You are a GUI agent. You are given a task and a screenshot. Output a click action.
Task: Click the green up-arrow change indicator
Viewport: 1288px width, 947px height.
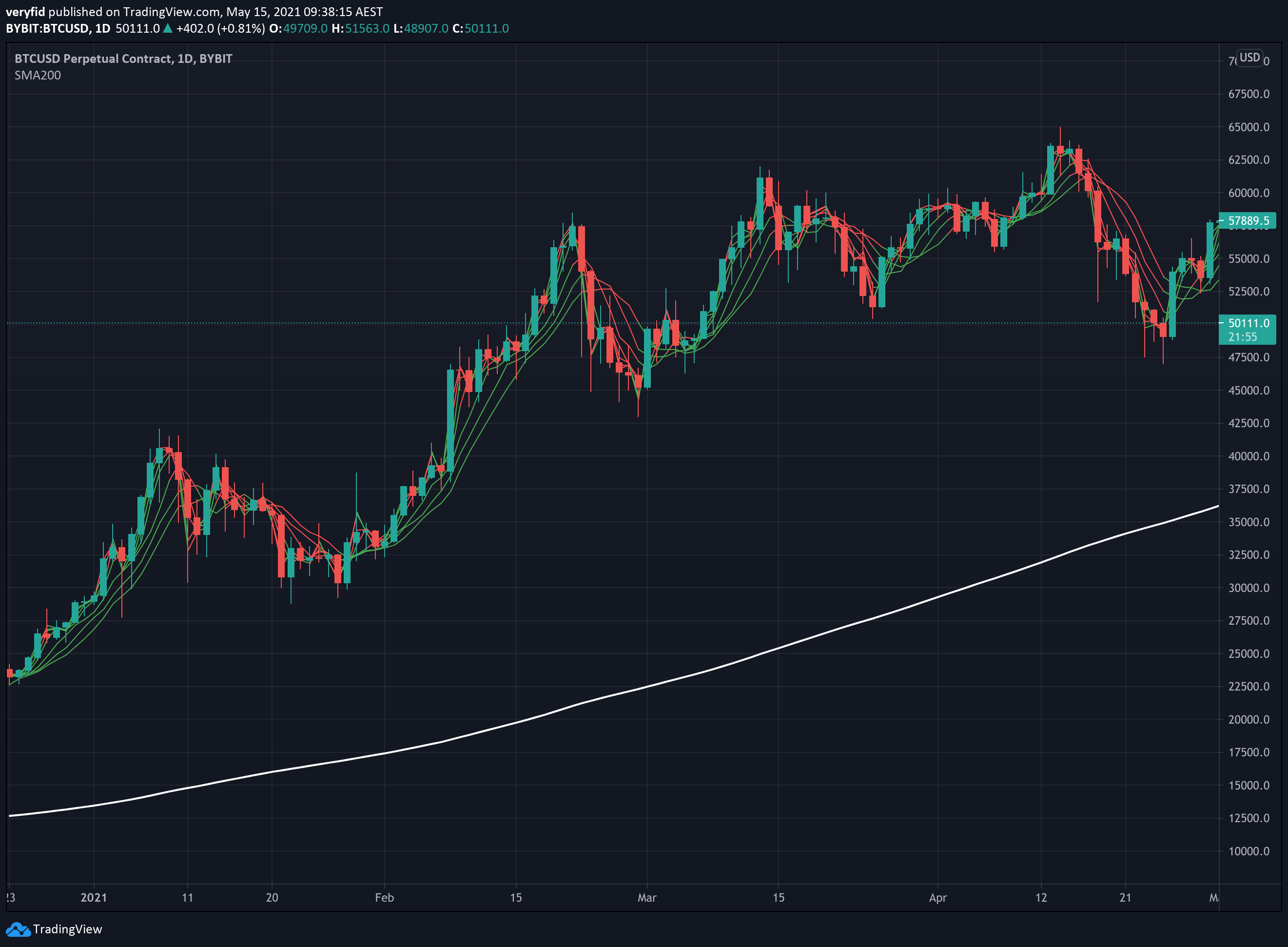coord(167,28)
